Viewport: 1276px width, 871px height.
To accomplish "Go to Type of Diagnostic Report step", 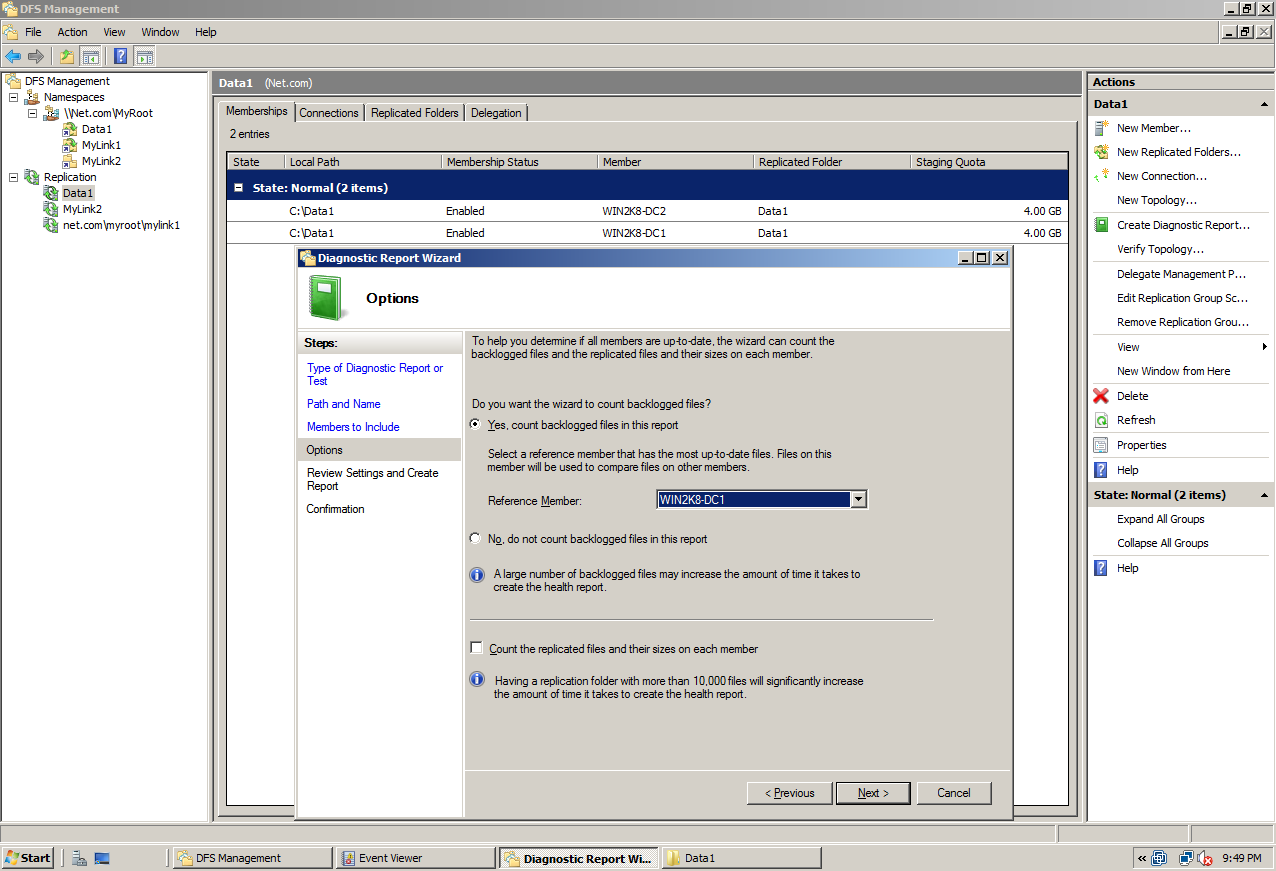I will [x=375, y=374].
